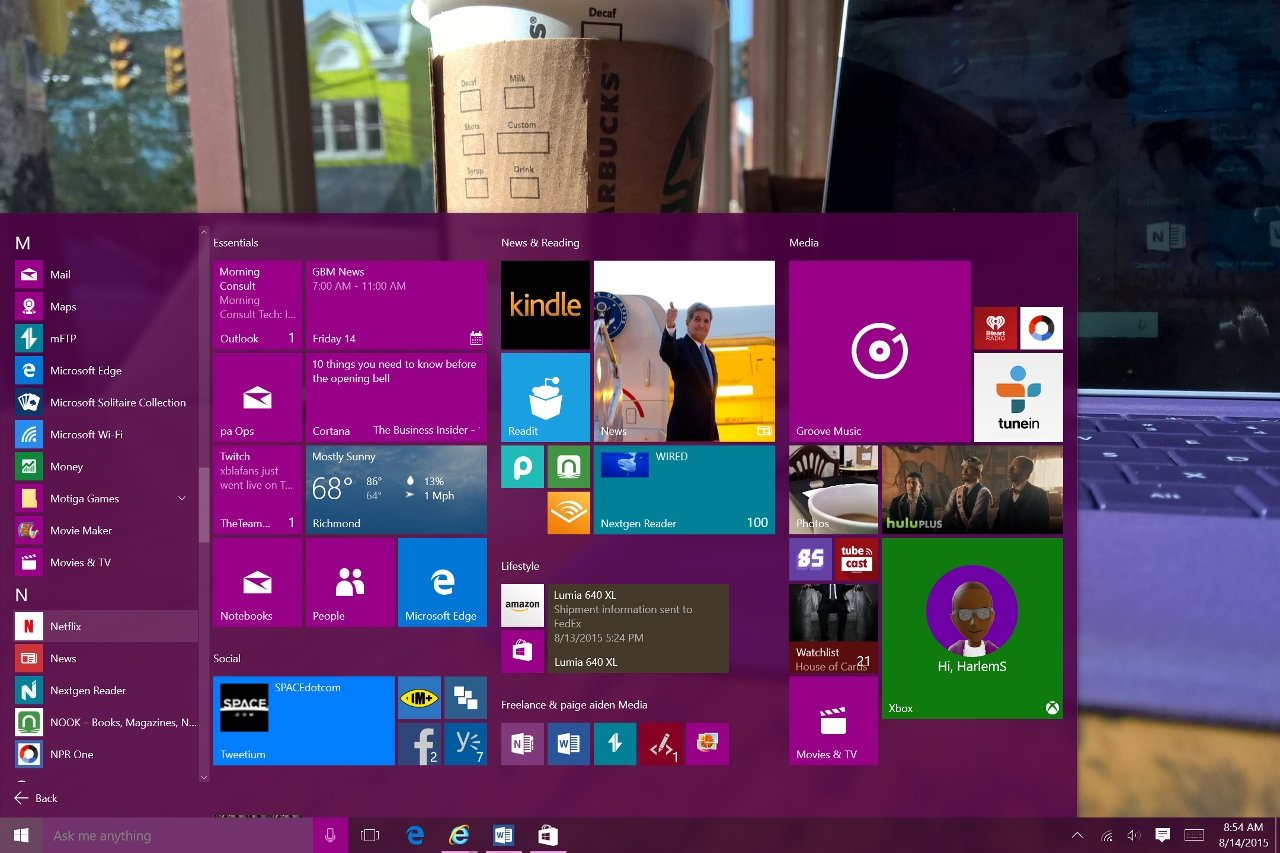
Task: Open Microsoft Solitaire Collection
Action: tap(106, 402)
